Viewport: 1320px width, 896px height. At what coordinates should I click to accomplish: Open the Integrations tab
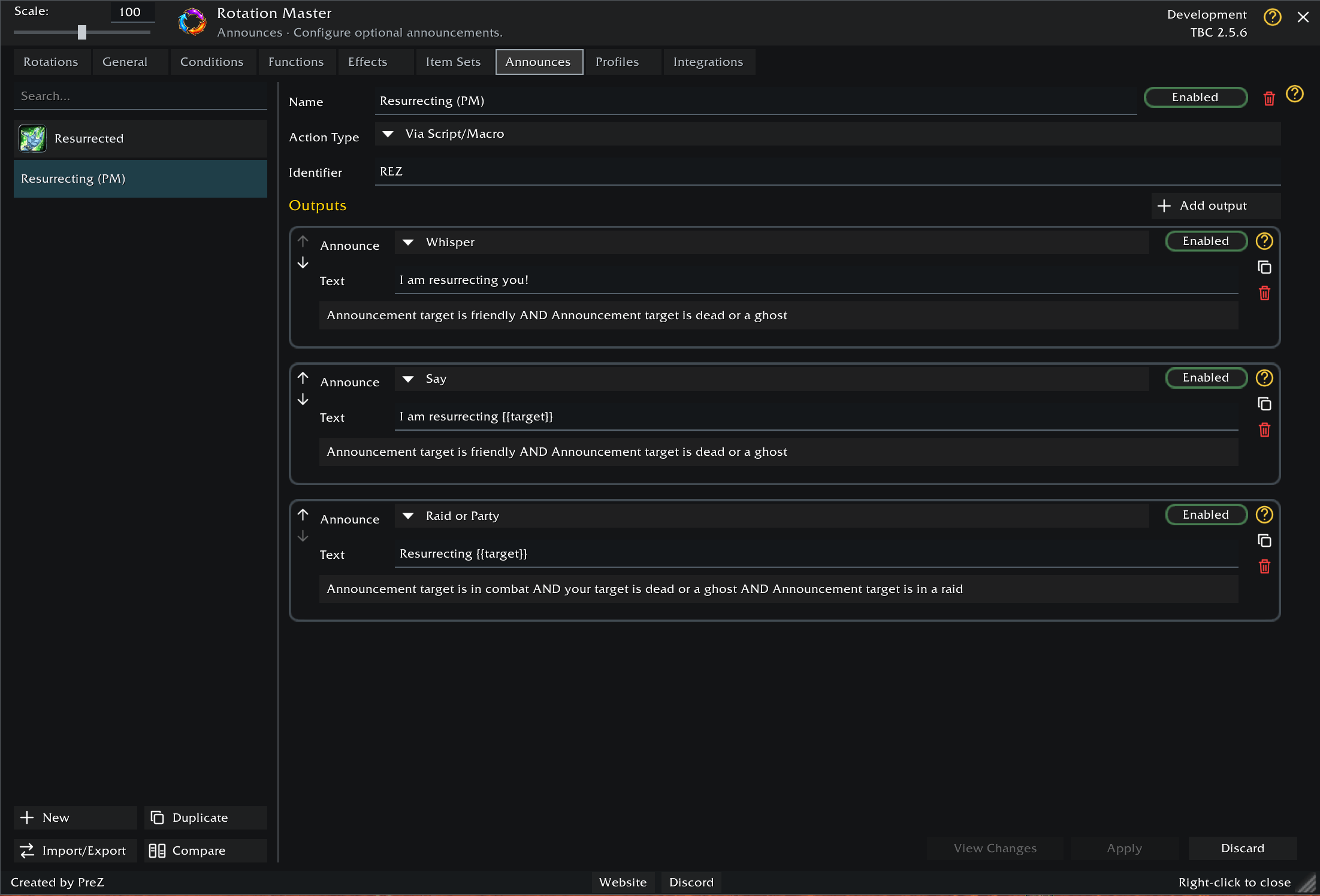click(x=709, y=62)
